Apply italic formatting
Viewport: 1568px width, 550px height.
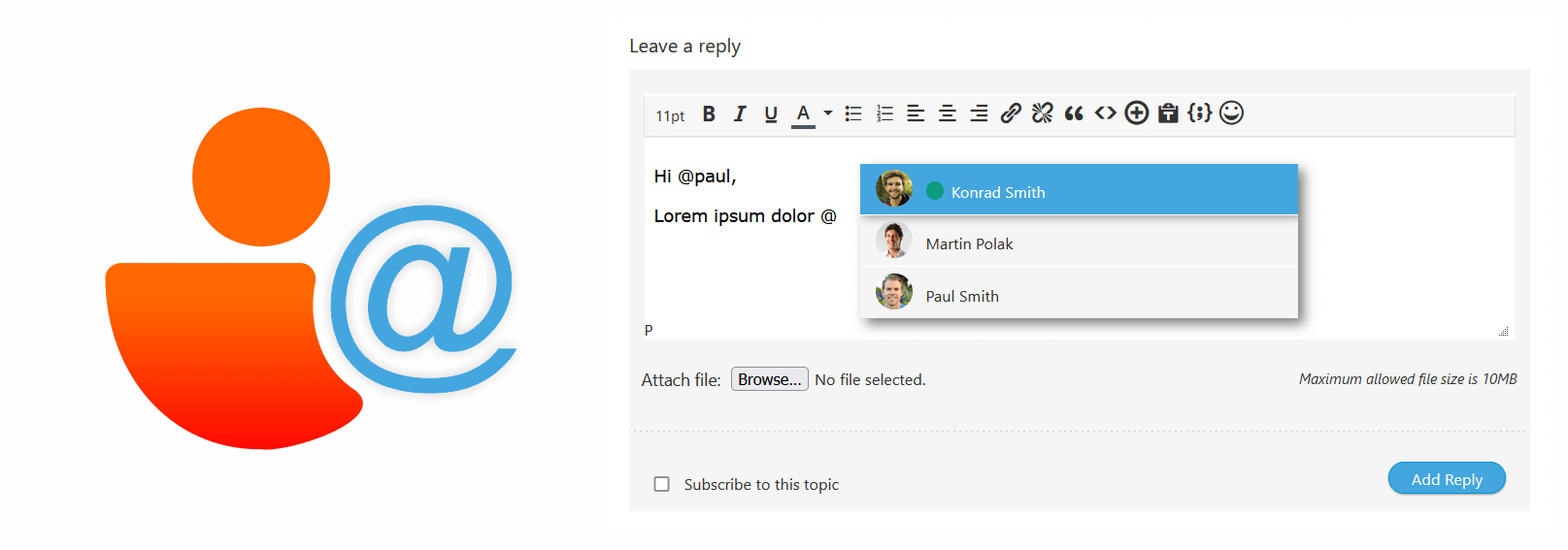point(740,114)
